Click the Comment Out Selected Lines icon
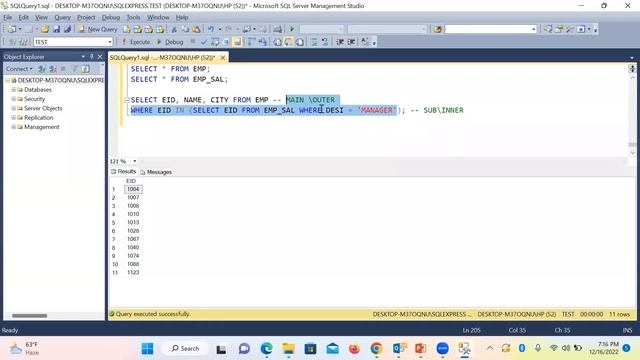 coord(314,42)
